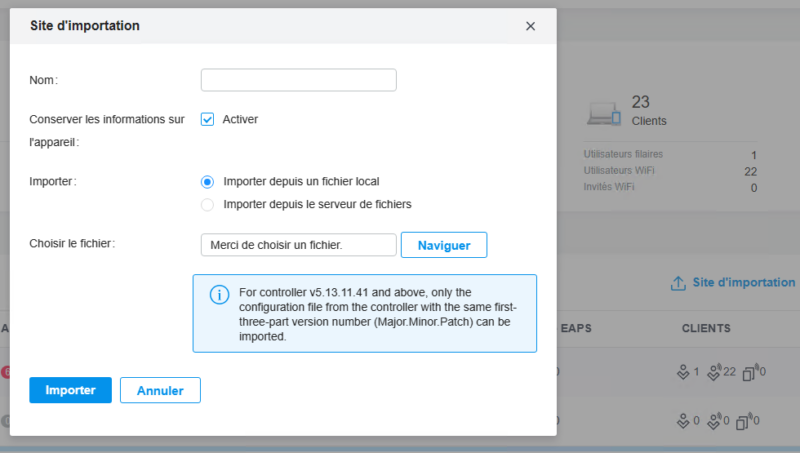
Task: Click the CLIENTS column header
Action: pos(706,329)
